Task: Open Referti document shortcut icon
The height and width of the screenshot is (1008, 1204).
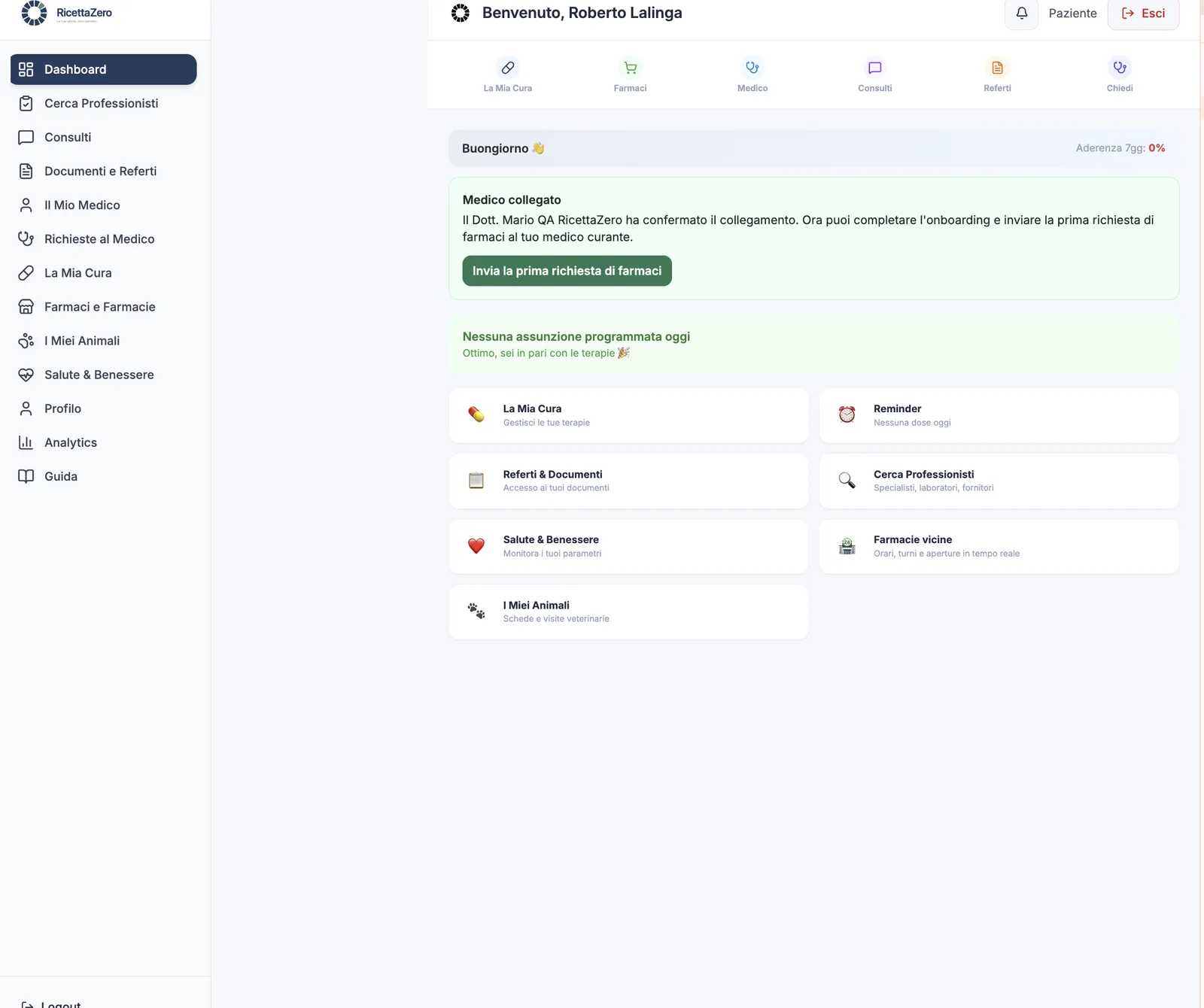Action: pyautogui.click(x=997, y=68)
